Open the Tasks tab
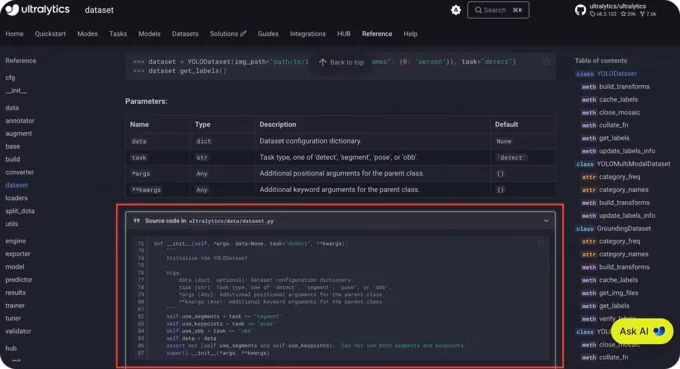Viewport: 680px width, 369px height. click(118, 34)
